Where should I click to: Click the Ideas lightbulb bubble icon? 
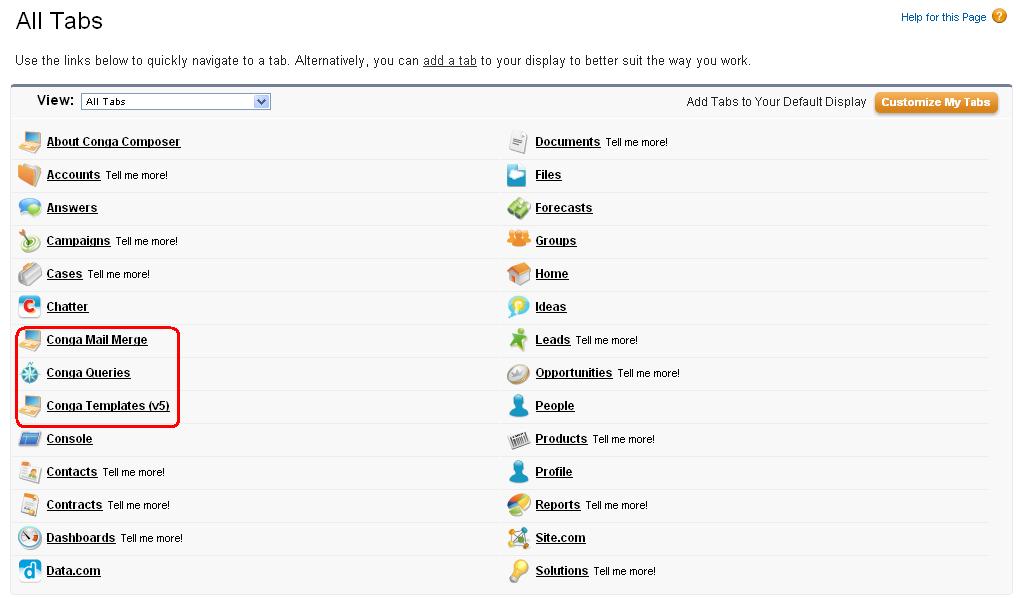[519, 307]
